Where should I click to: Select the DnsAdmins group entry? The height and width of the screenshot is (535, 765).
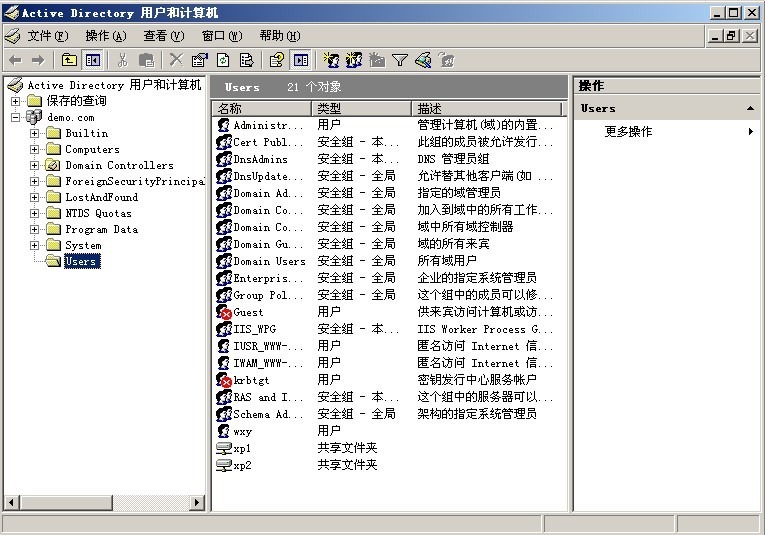click(x=260, y=159)
